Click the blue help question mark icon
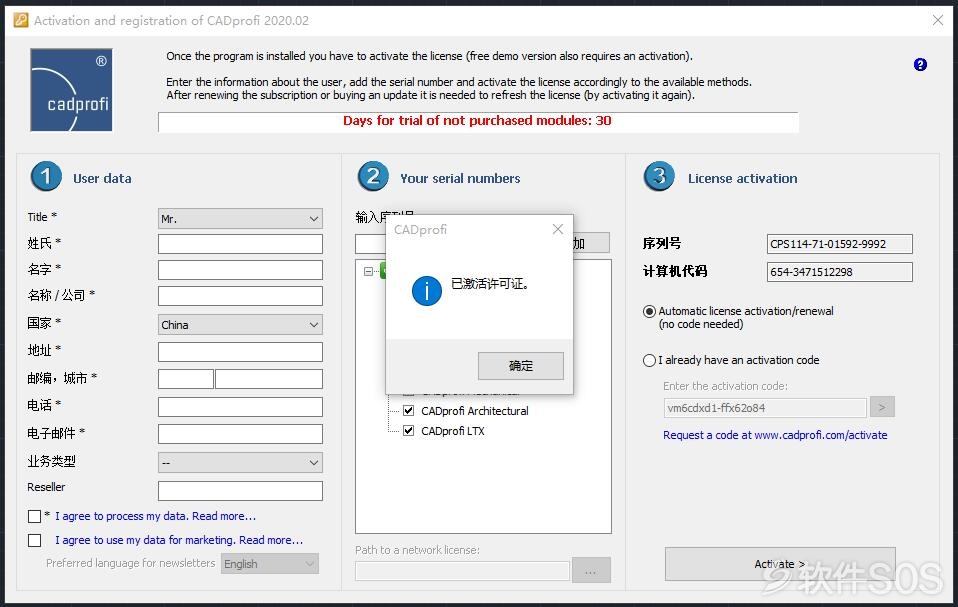Image resolution: width=958 pixels, height=607 pixels. point(920,65)
